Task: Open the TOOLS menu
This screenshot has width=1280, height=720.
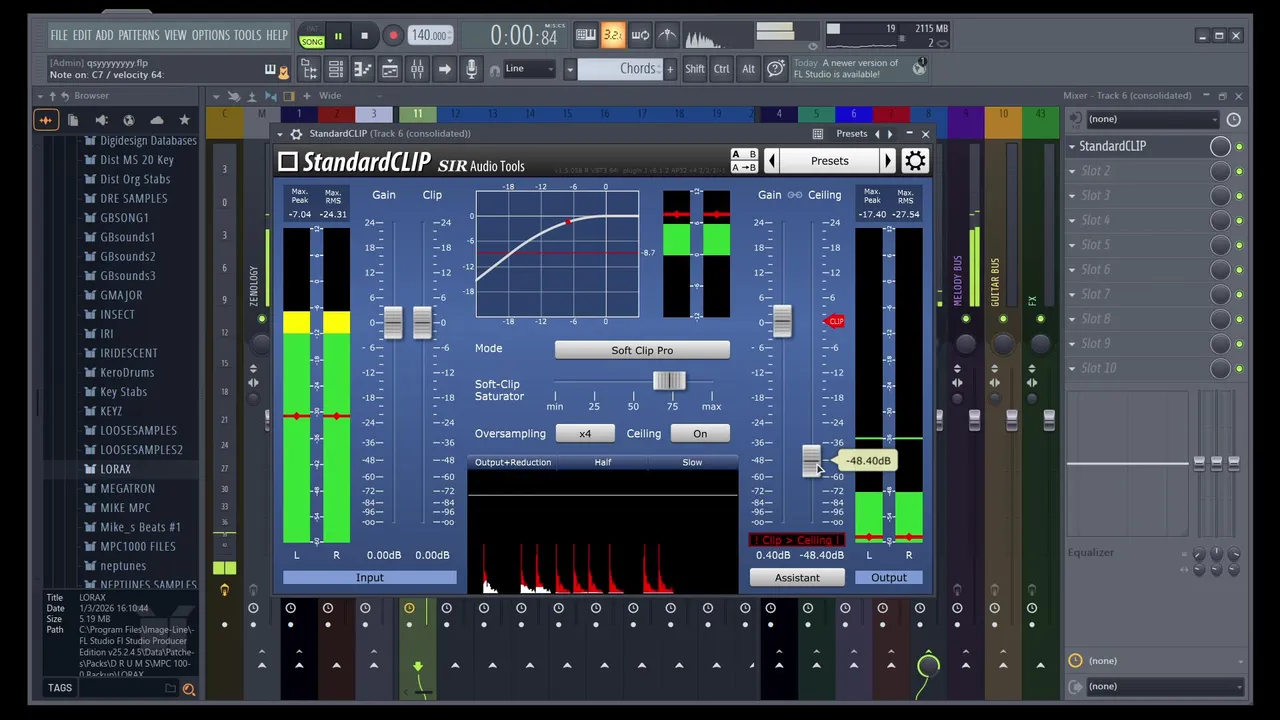Action: point(247,35)
